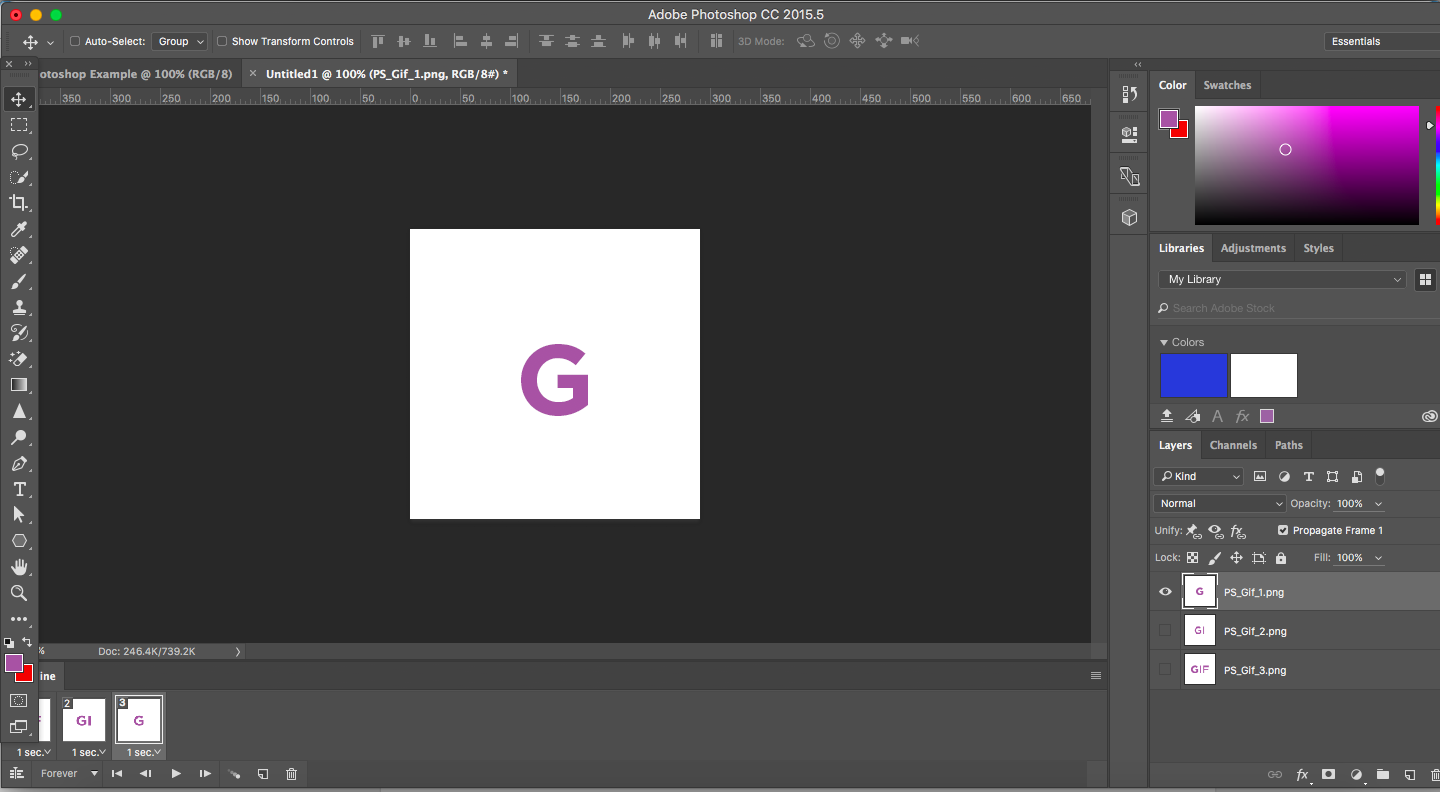Select the Move tool
Viewport: 1440px width, 792px height.
(19, 99)
